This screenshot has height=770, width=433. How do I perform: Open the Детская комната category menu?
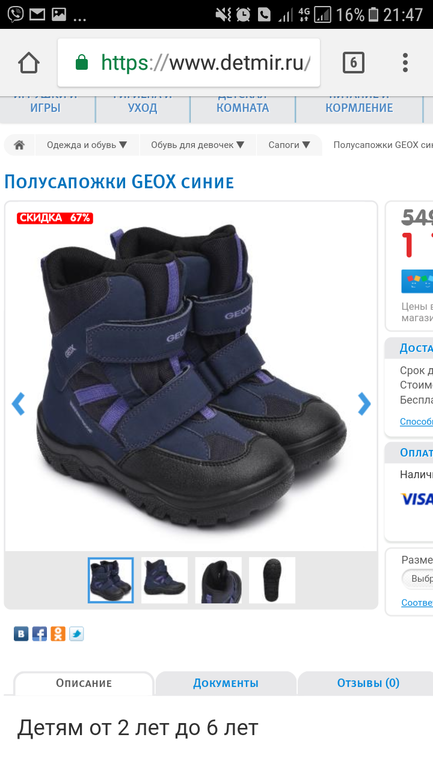[243, 108]
